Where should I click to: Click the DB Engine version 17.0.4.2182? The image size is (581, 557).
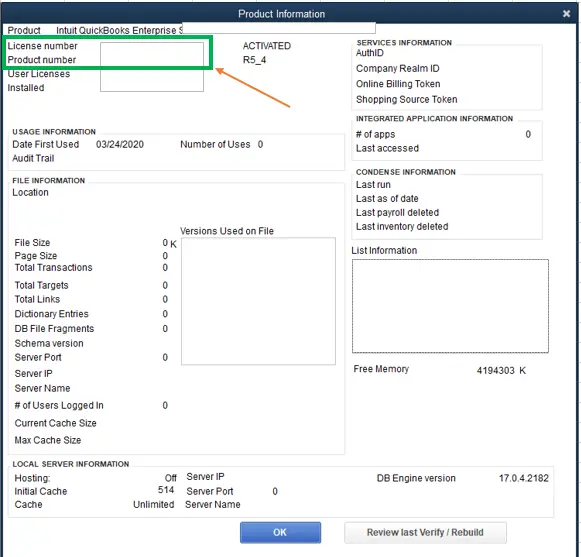pyautogui.click(x=524, y=478)
